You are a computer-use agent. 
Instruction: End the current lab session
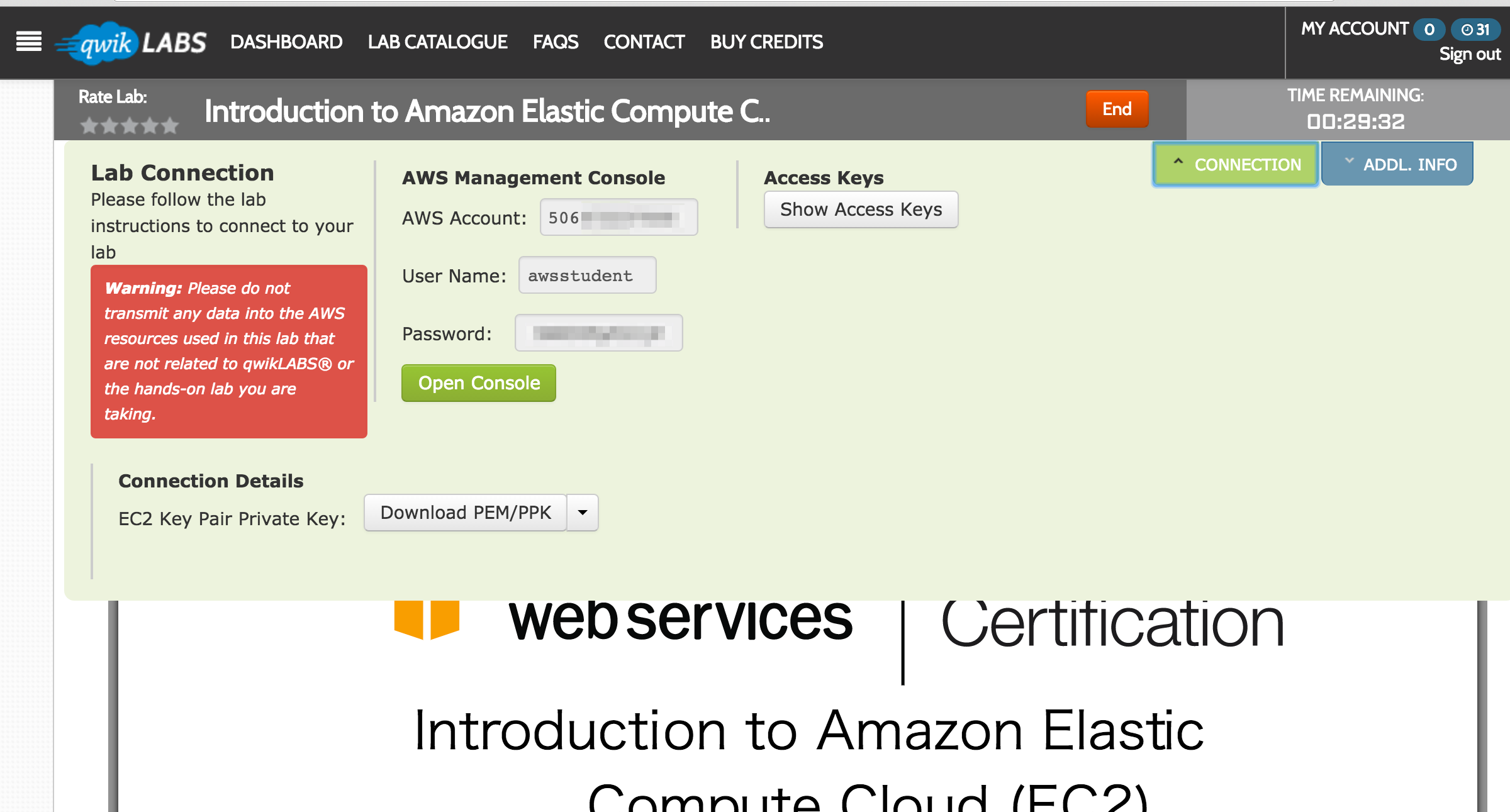coord(1117,109)
